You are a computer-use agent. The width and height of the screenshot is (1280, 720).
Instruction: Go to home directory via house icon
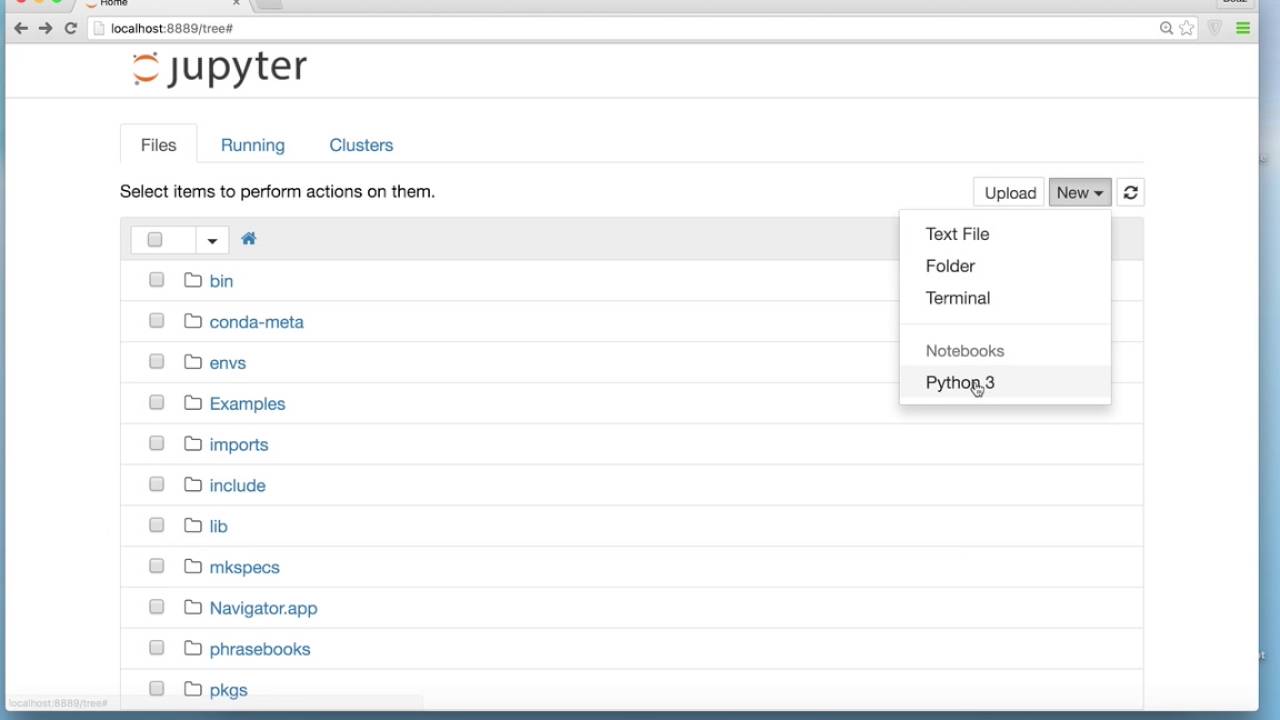[x=249, y=239]
